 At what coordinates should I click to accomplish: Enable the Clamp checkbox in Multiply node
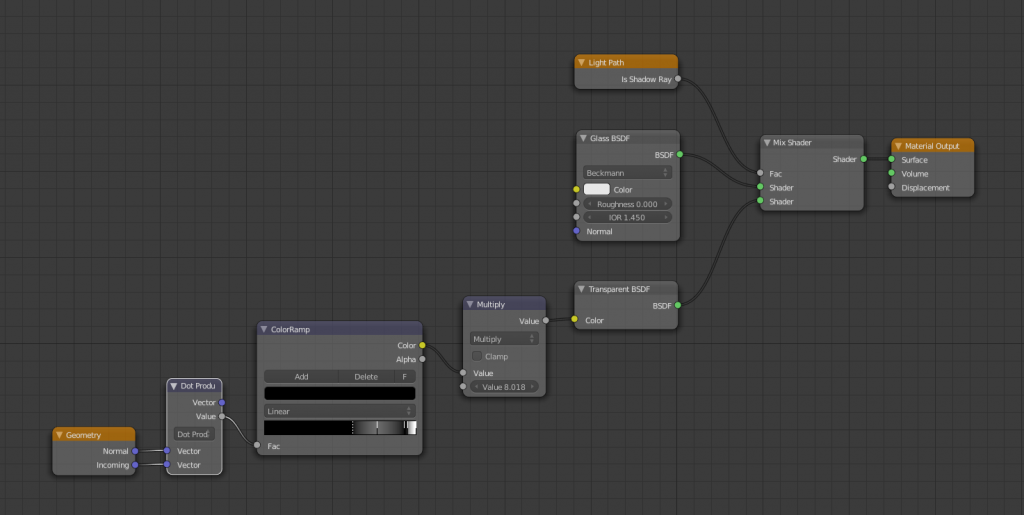click(x=477, y=356)
